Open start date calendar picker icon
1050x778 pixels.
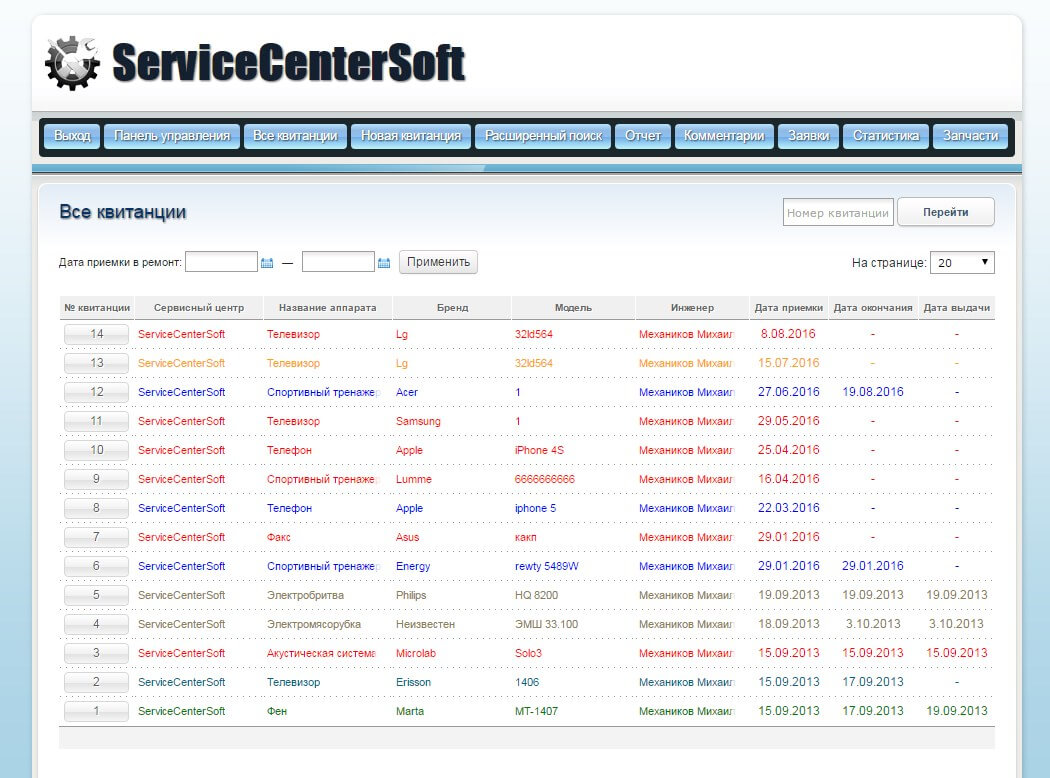tap(267, 262)
